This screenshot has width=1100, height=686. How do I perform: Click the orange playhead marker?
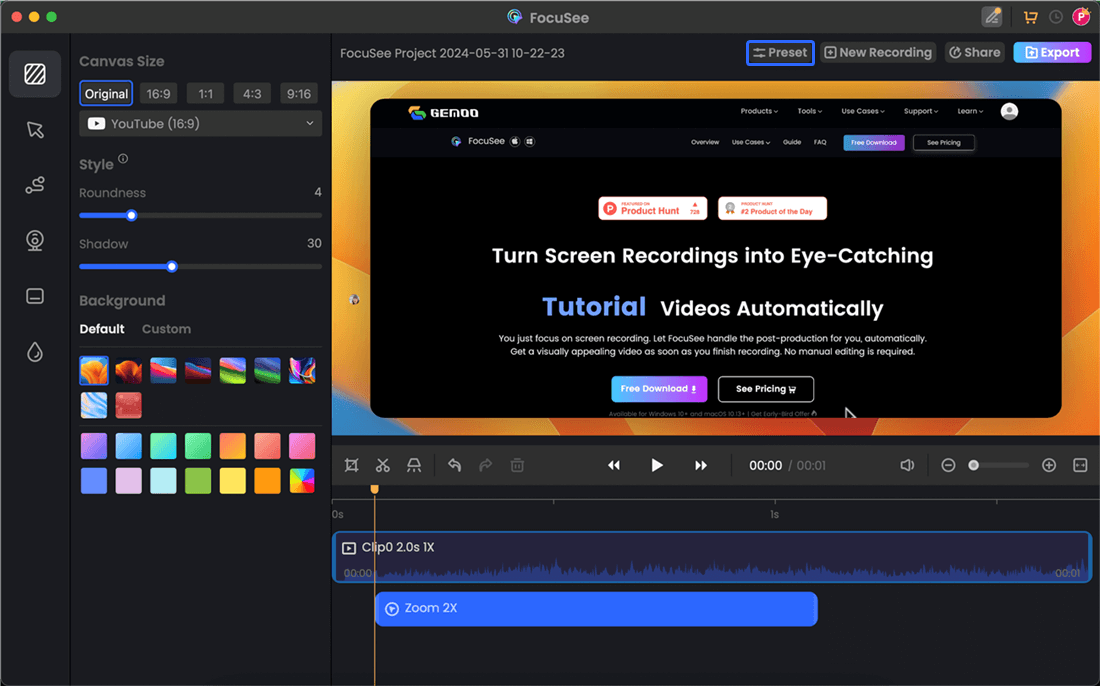pos(375,489)
